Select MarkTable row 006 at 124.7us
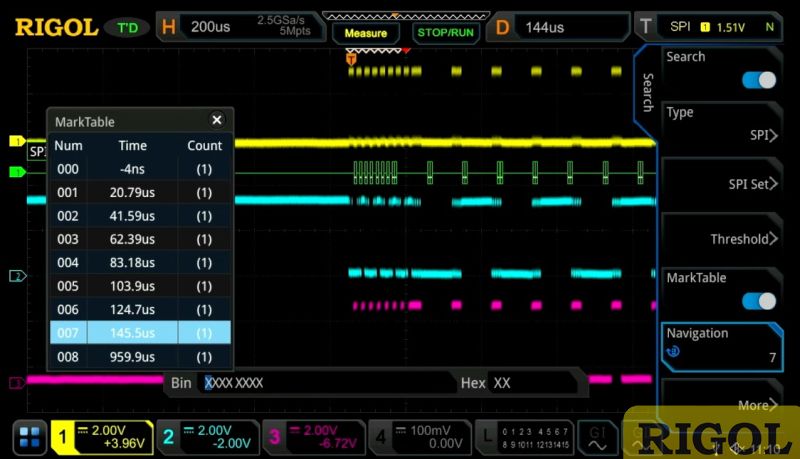The width and height of the screenshot is (800, 459). (140, 310)
